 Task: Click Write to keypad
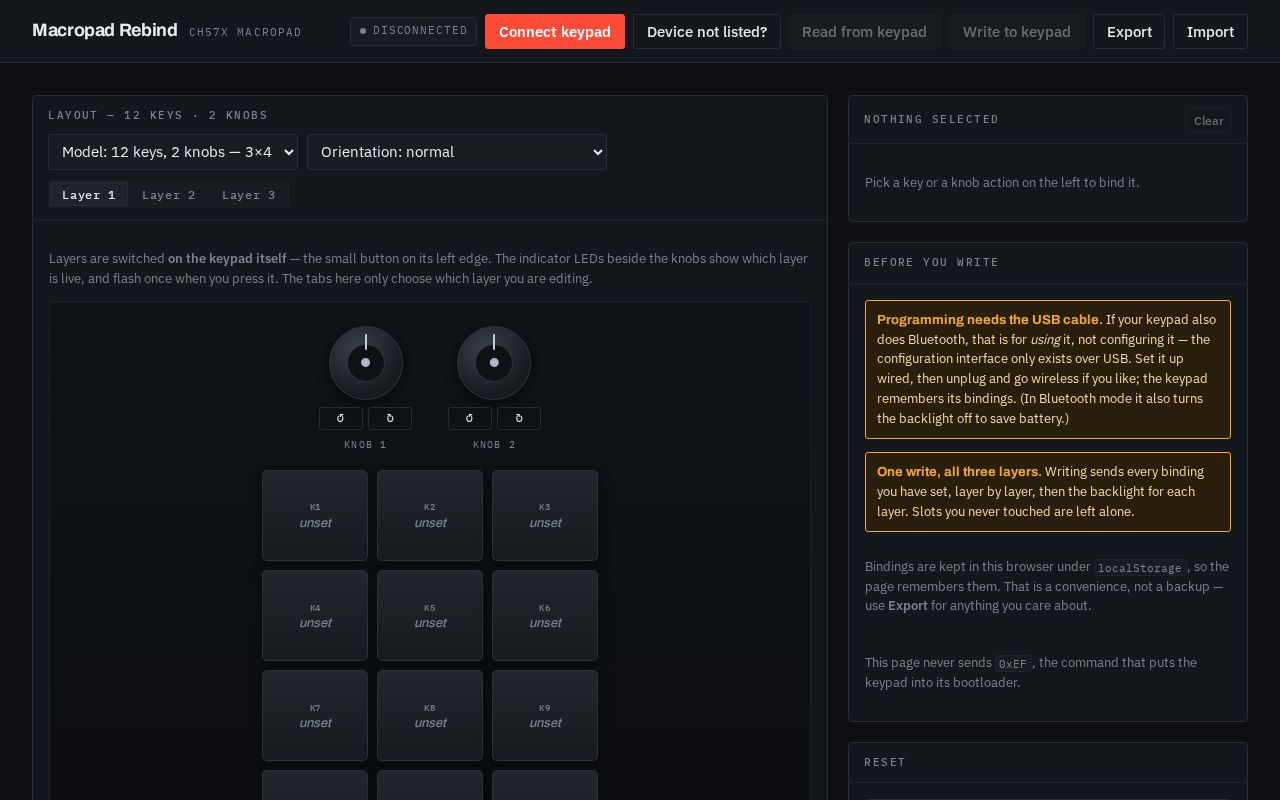coord(1017,32)
